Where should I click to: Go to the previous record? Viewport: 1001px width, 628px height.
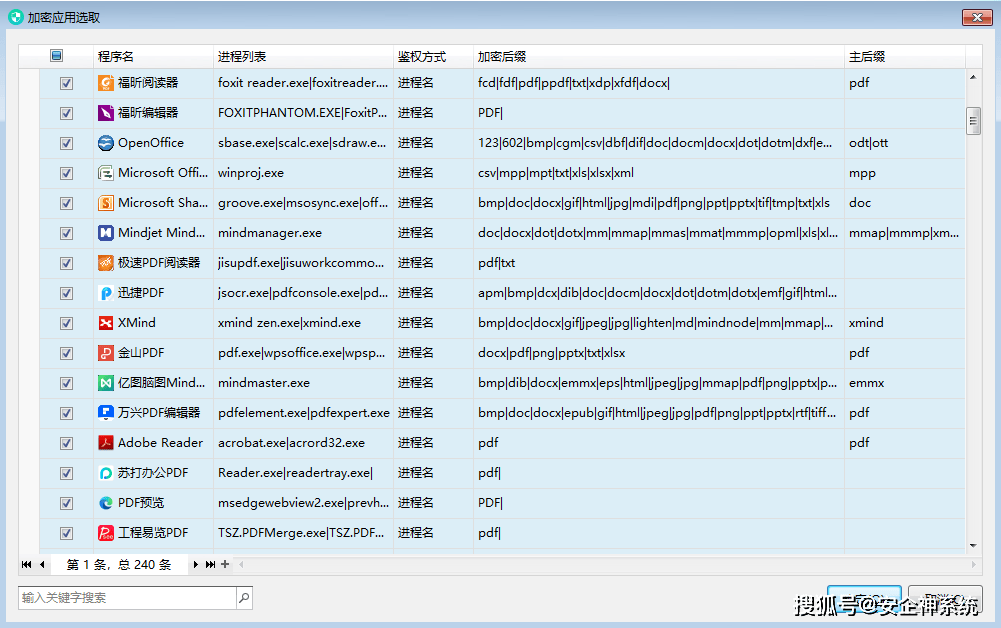pos(42,564)
